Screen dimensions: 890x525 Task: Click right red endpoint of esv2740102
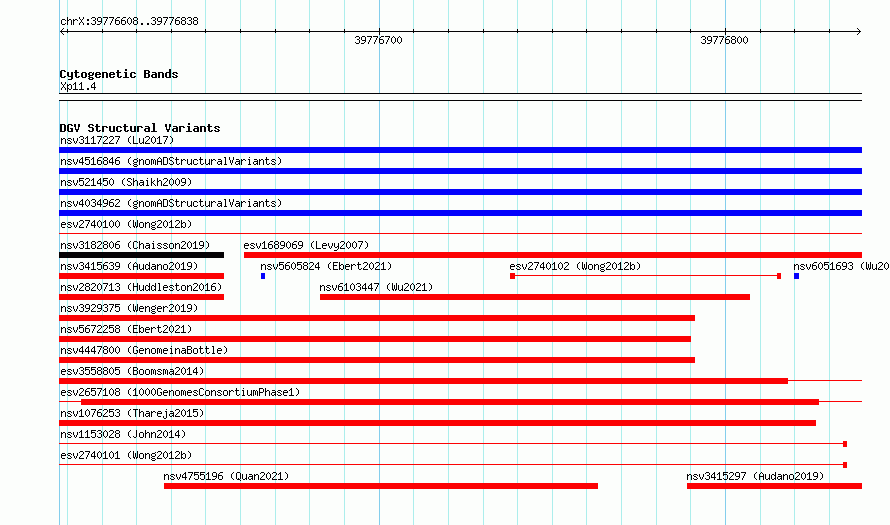point(779,276)
